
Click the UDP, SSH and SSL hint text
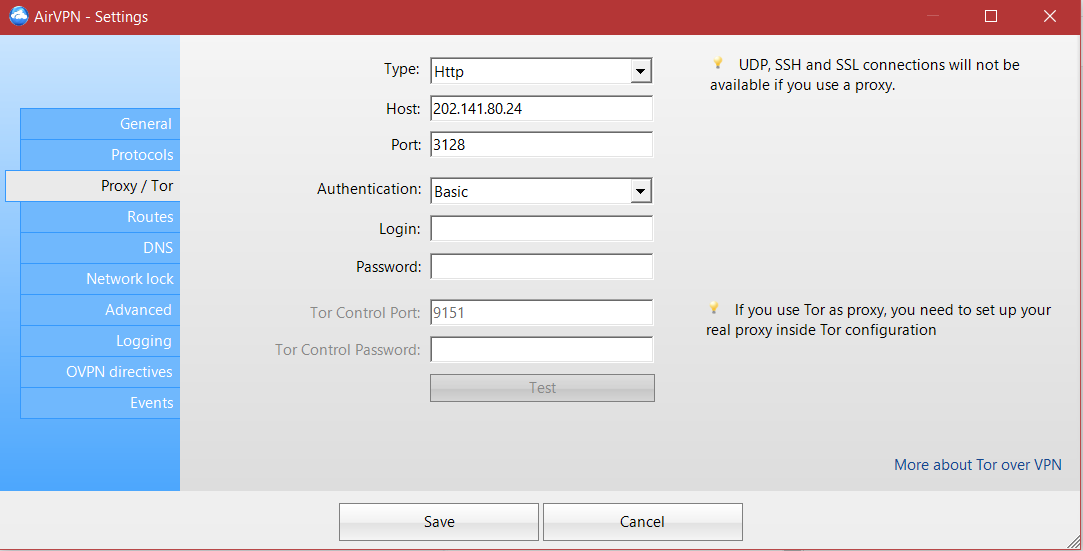(865, 75)
